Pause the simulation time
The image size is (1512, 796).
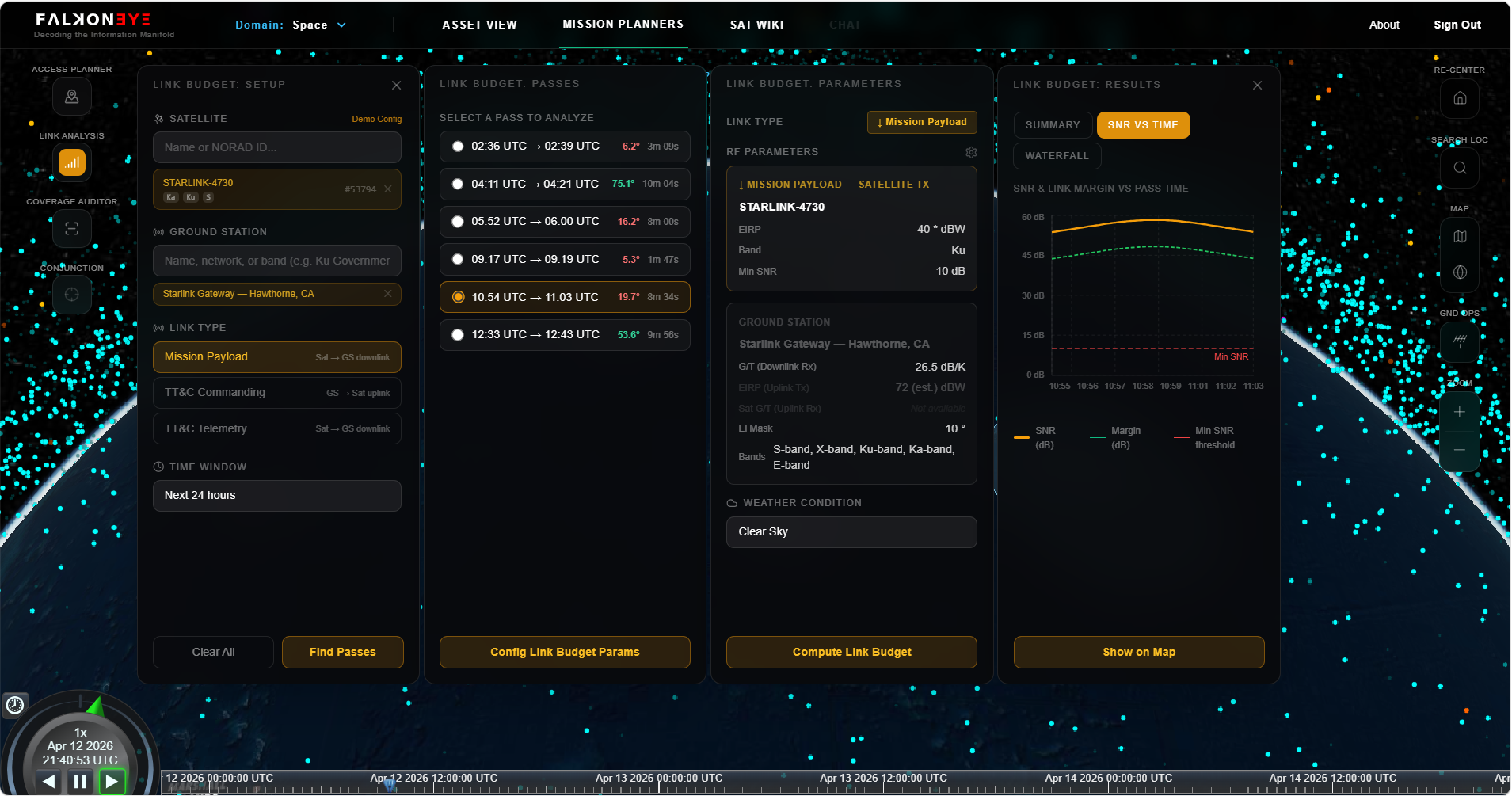point(80,782)
